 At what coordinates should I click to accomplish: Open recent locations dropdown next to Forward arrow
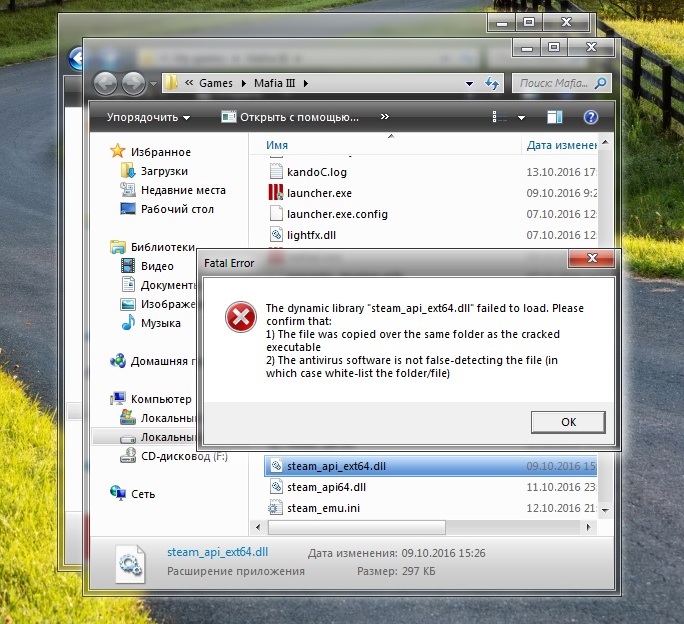point(153,83)
